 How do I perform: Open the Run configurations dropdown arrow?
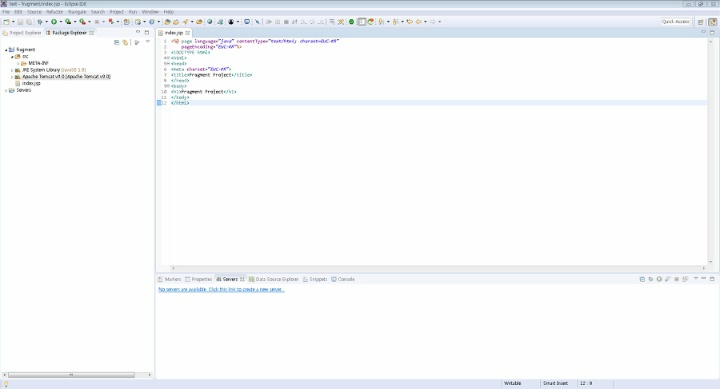click(61, 22)
